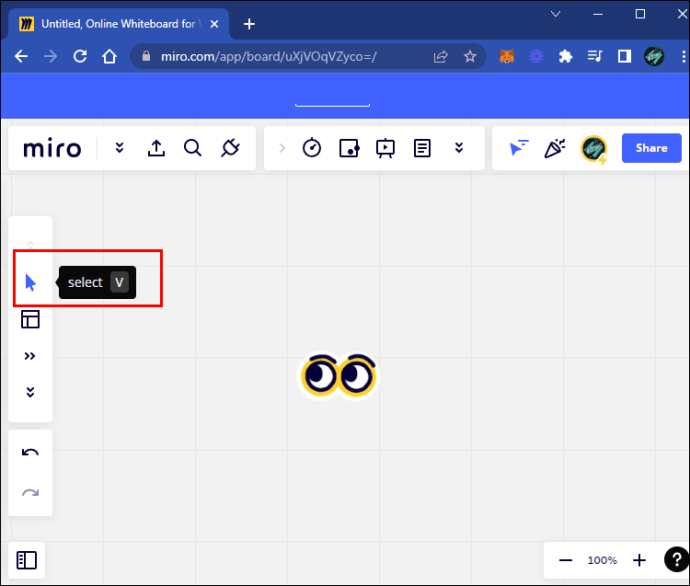Viewport: 690px width, 586px height.
Task: Open the notes icon in toolbar
Action: click(422, 148)
